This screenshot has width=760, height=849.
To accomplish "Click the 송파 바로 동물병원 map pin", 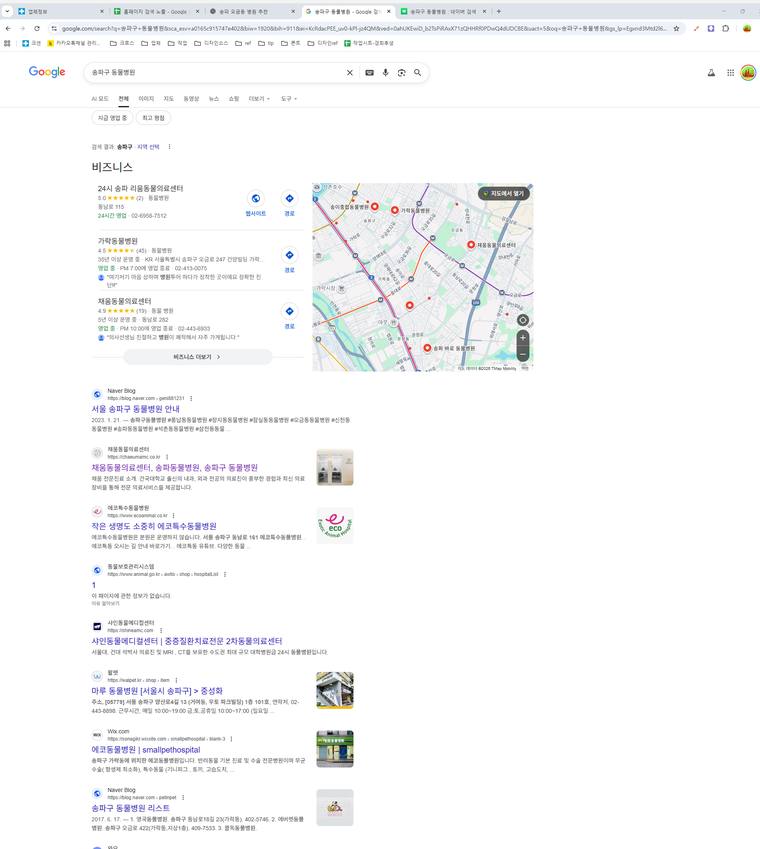I will (x=427, y=348).
